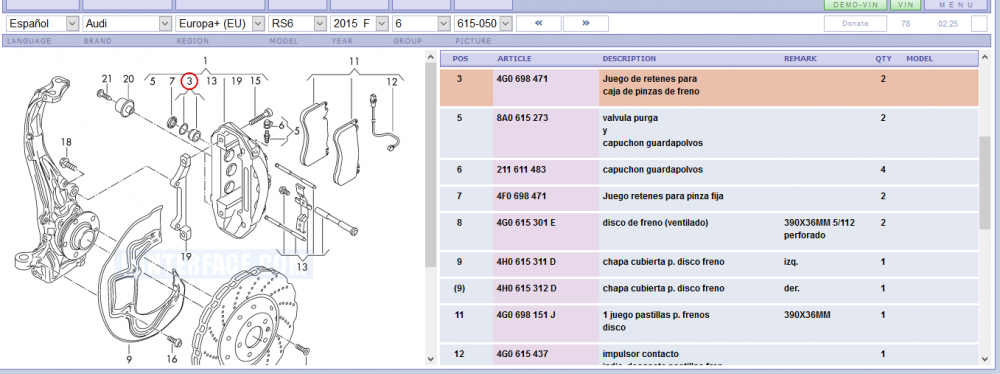The image size is (1000, 374).
Task: Go to previous picture with « button
Action: point(539,24)
